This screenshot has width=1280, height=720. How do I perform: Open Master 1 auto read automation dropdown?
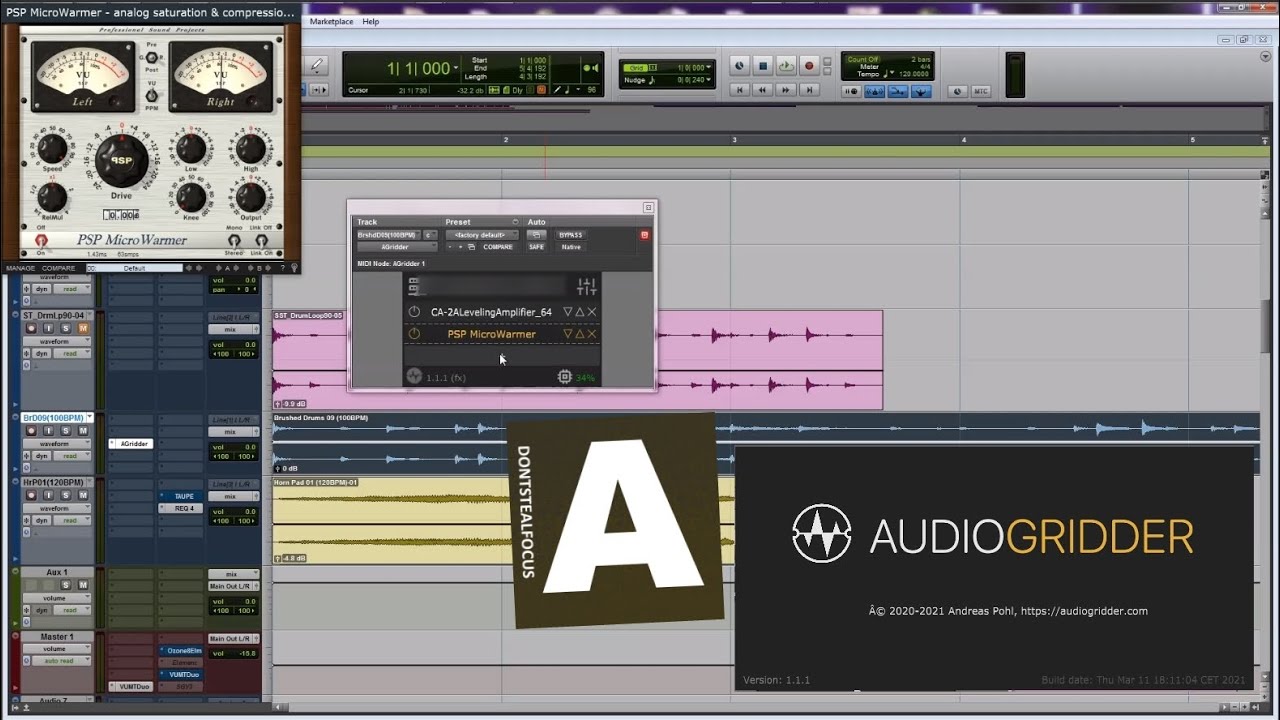pyautogui.click(x=59, y=661)
